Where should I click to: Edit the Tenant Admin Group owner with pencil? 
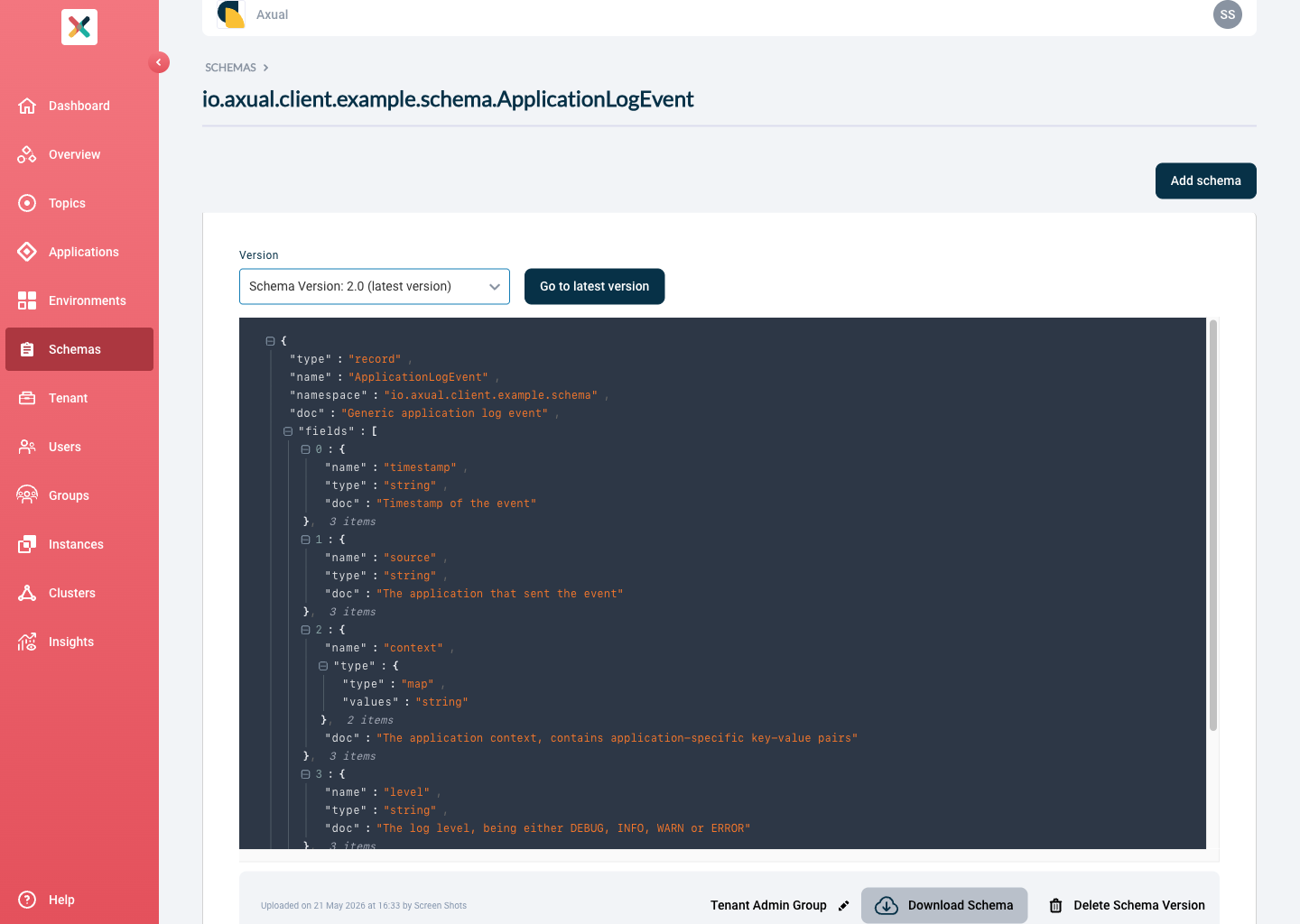(843, 906)
